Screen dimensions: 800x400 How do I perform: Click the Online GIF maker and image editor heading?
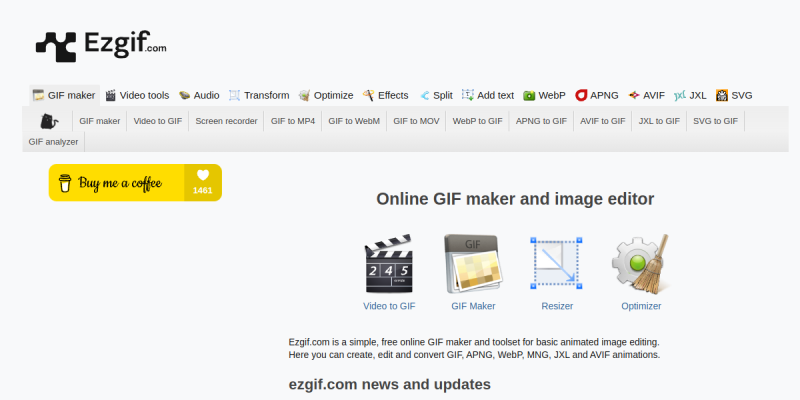pyautogui.click(x=515, y=199)
